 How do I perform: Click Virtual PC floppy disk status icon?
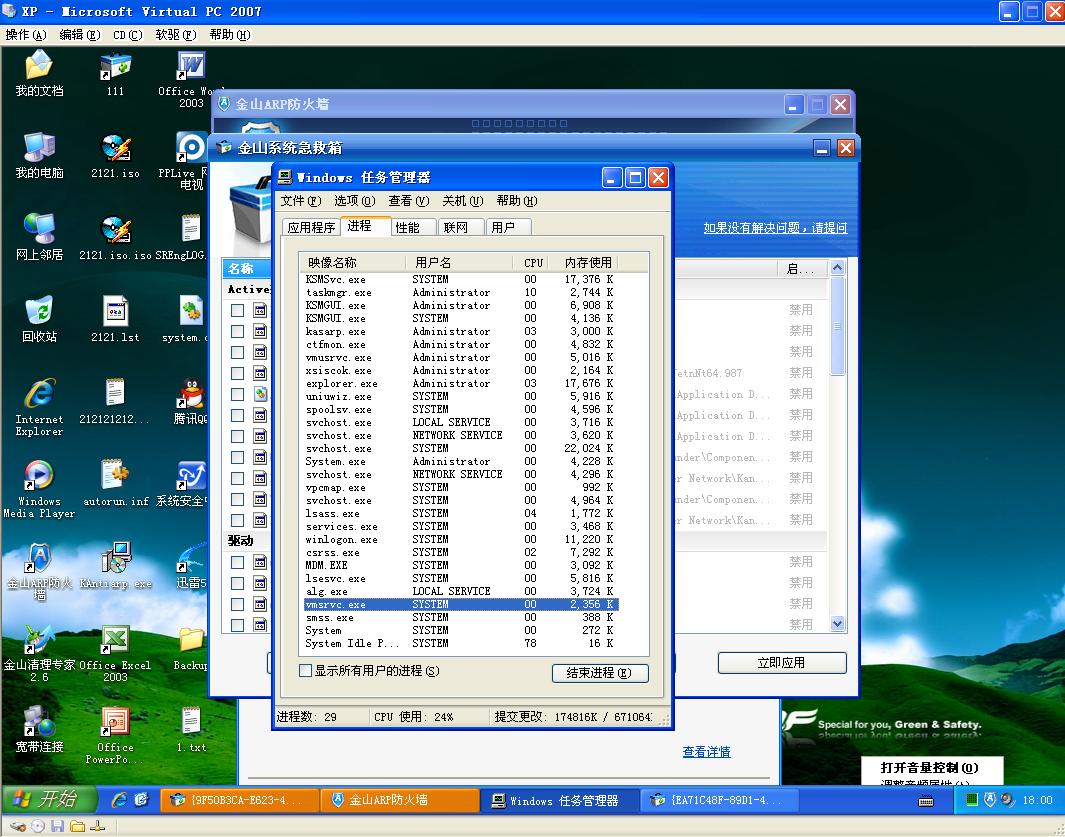58,826
